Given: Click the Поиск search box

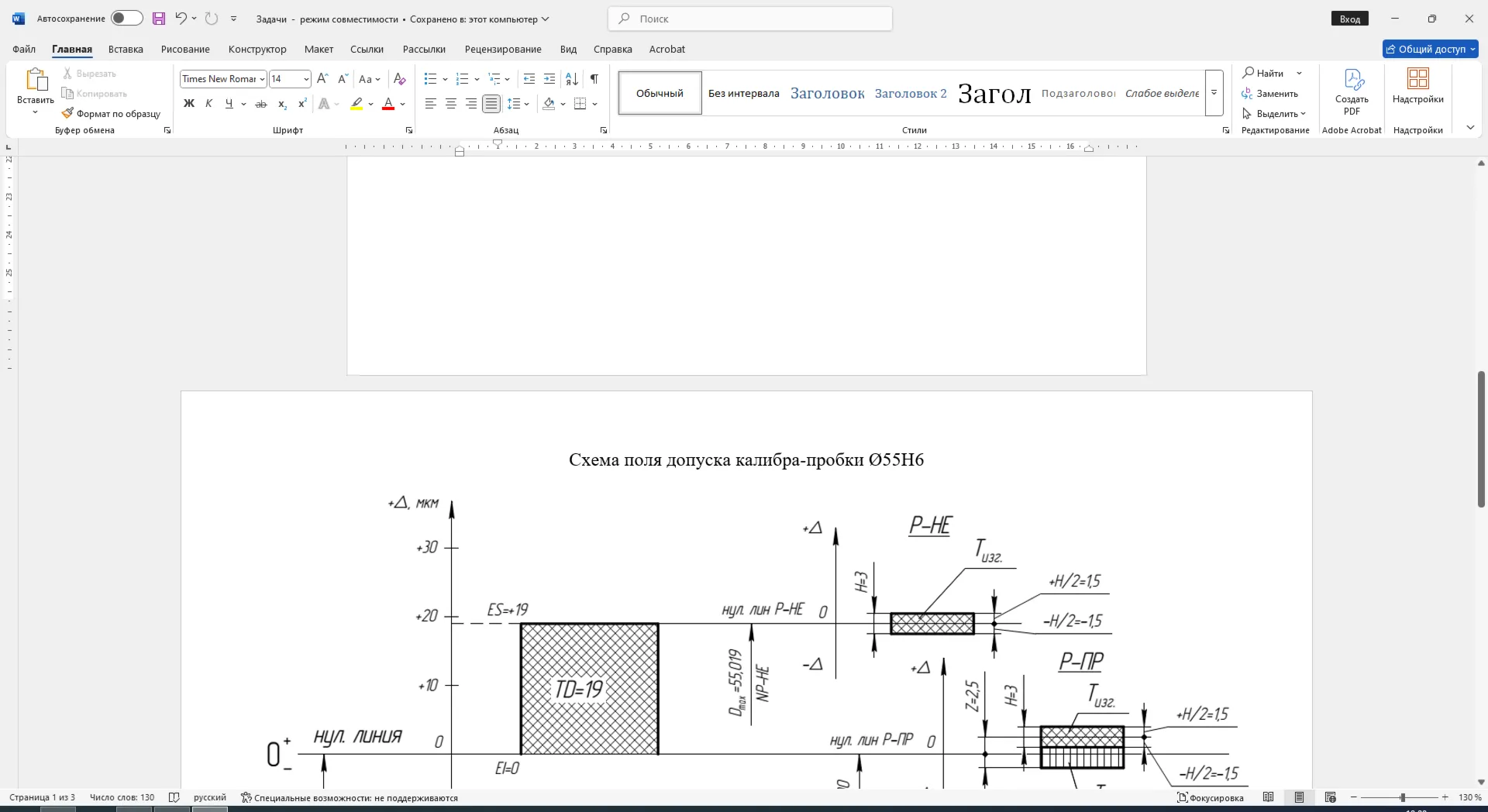Looking at the screenshot, I should [x=750, y=19].
